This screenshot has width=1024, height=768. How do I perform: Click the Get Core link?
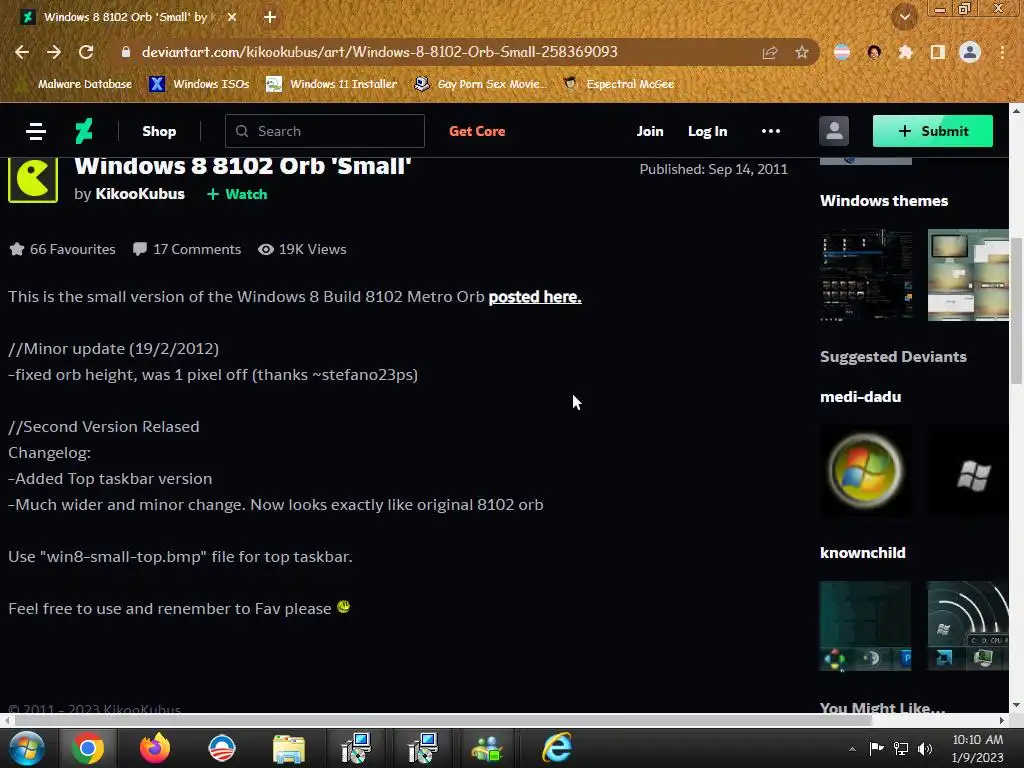point(477,131)
